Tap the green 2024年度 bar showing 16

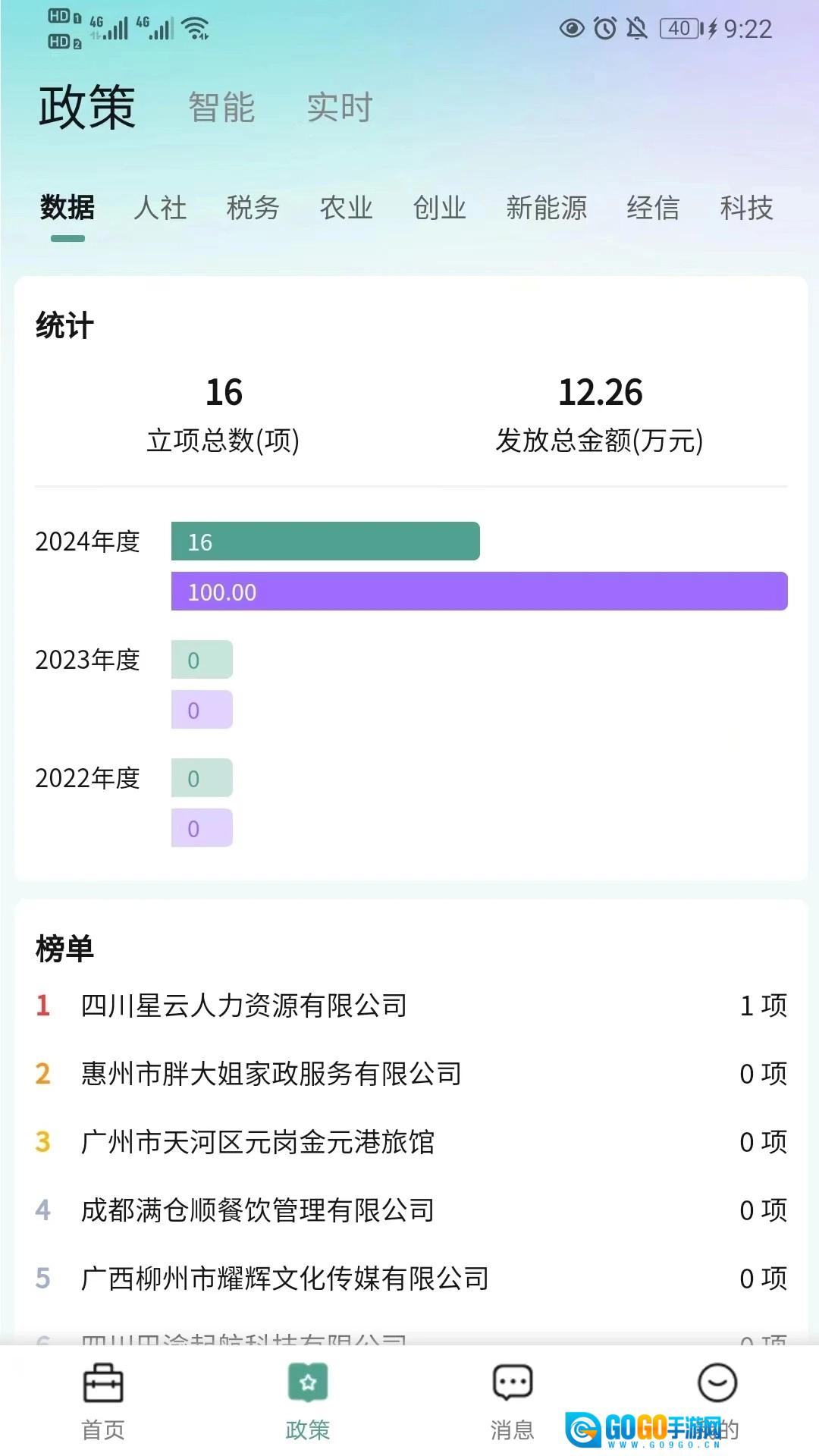pyautogui.click(x=325, y=541)
